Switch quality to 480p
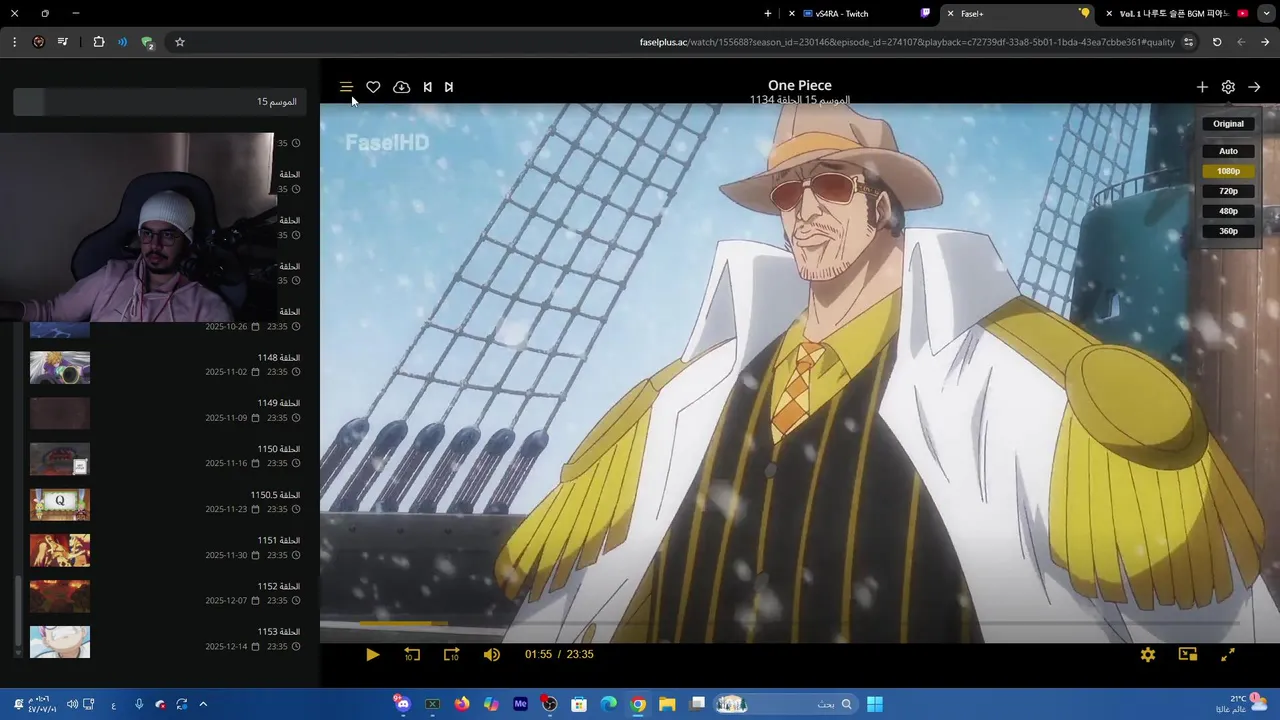This screenshot has height=720, width=1280. tap(1228, 211)
